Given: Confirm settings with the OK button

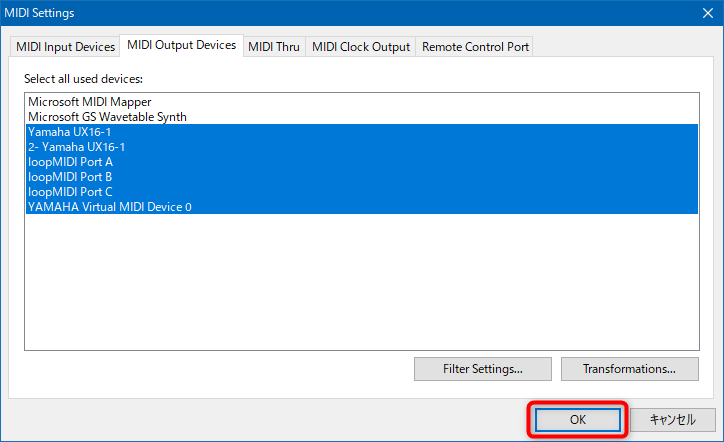Looking at the screenshot, I should tap(578, 419).
